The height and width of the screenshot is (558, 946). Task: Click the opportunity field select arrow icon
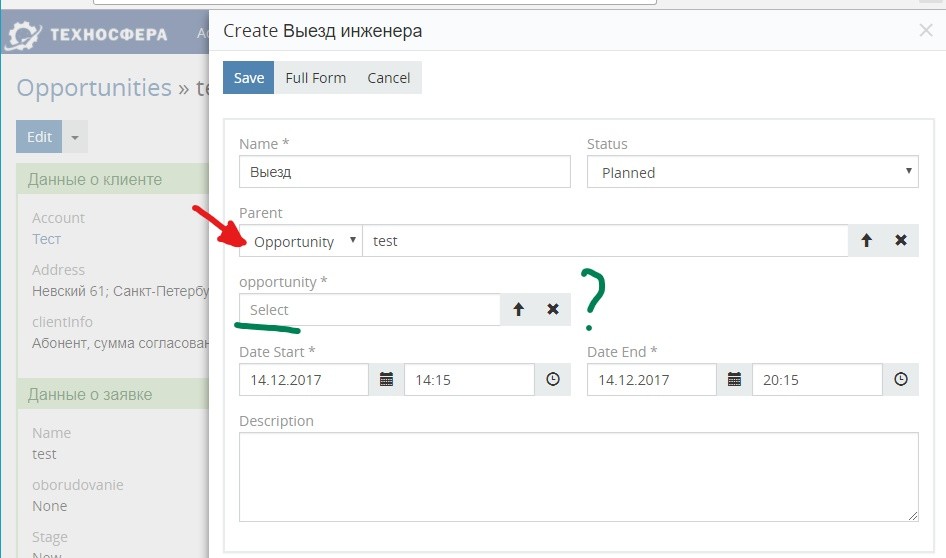(518, 310)
